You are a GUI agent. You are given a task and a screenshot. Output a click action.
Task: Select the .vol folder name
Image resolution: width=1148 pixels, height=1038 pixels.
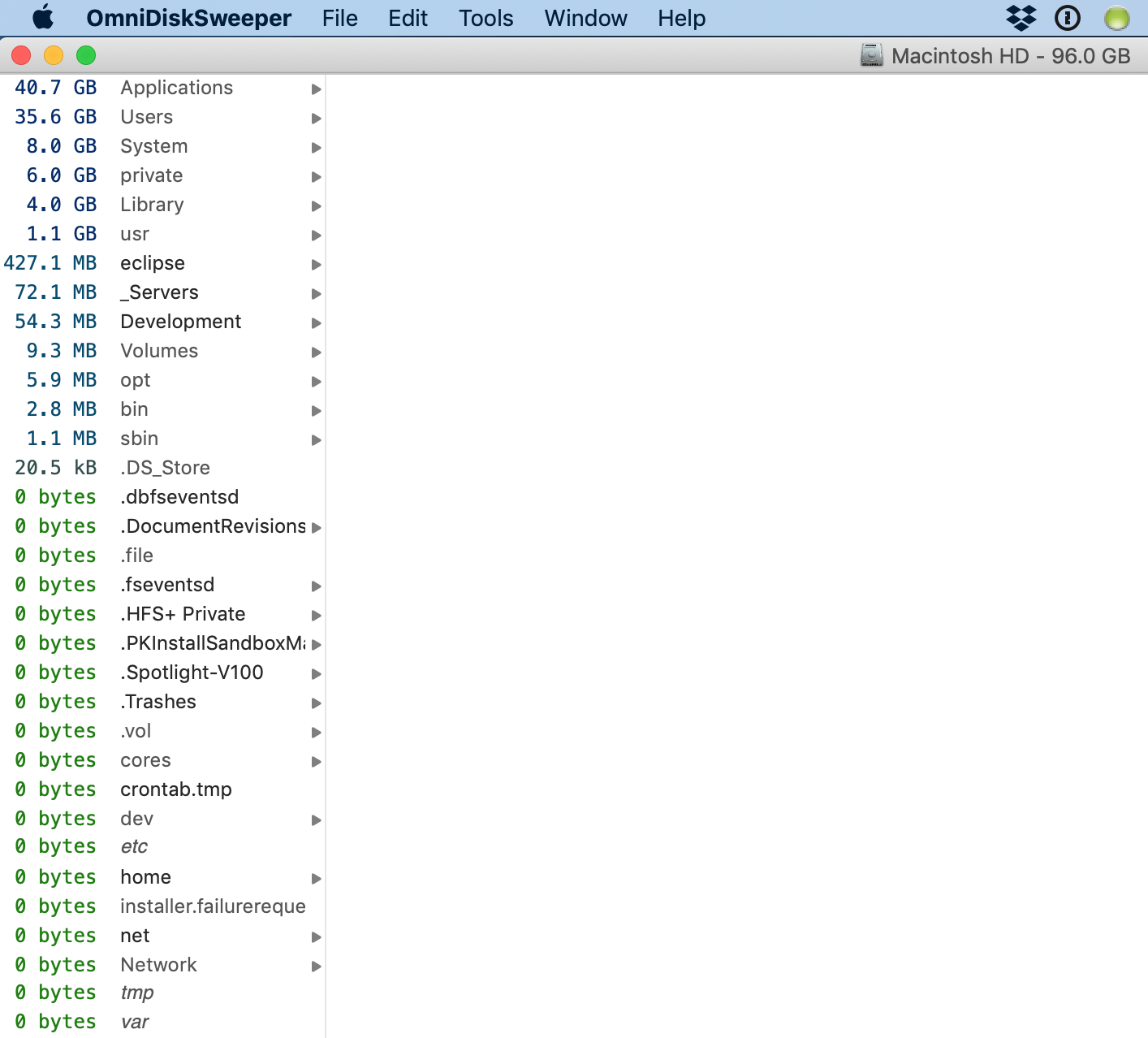coord(136,731)
